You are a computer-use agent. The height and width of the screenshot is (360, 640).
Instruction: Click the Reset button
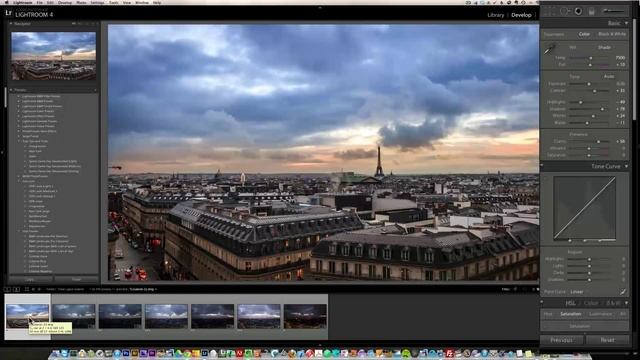click(607, 340)
